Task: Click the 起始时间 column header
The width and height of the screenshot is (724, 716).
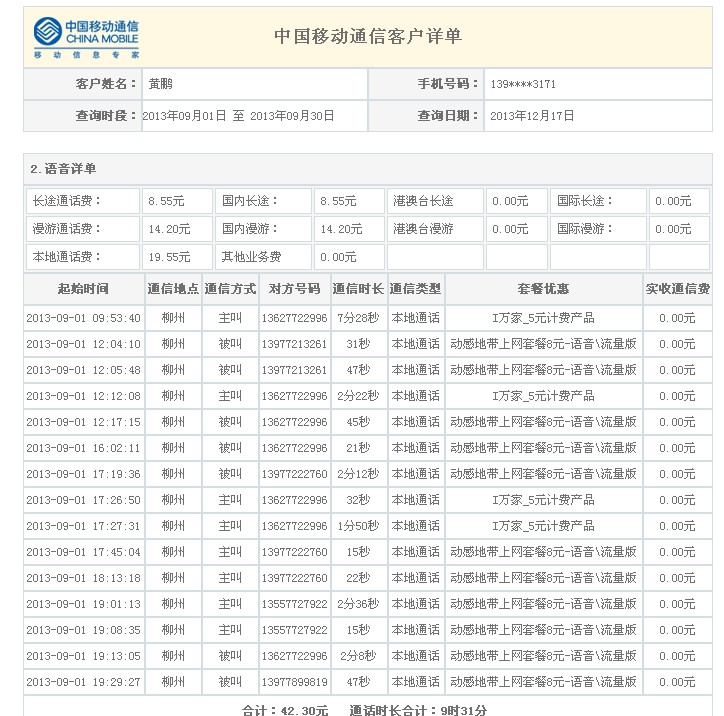Action: tap(83, 289)
